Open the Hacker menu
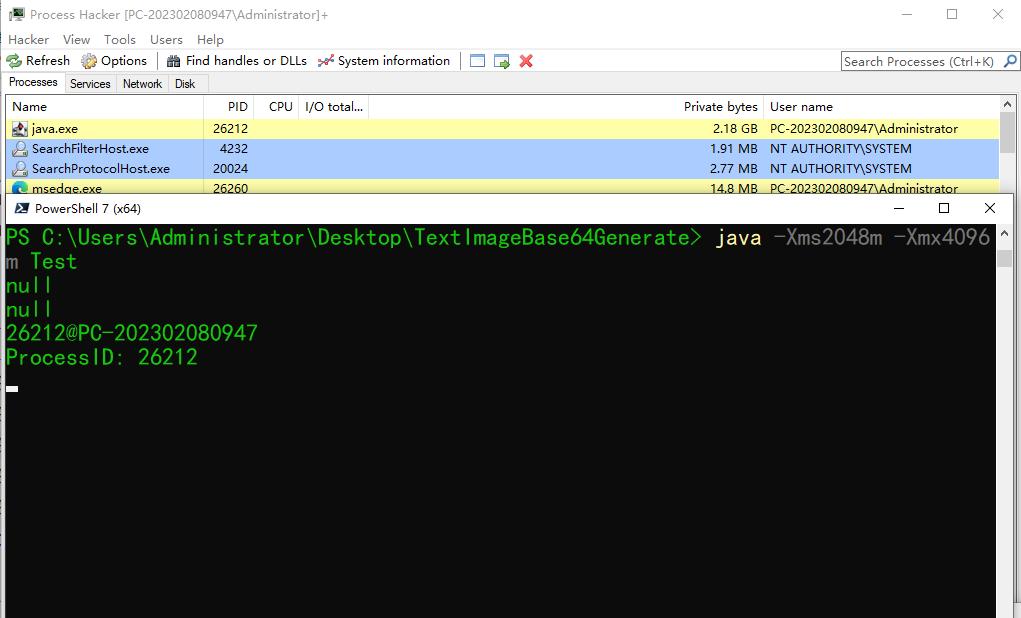1021x618 pixels. click(x=28, y=39)
